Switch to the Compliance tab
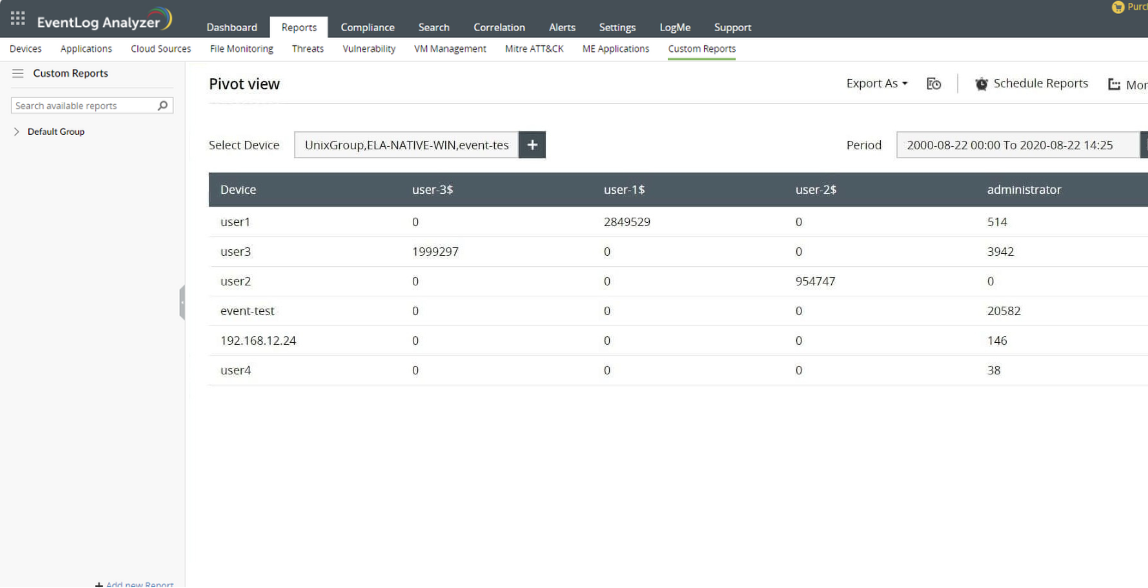This screenshot has width=1148, height=588. [x=367, y=27]
